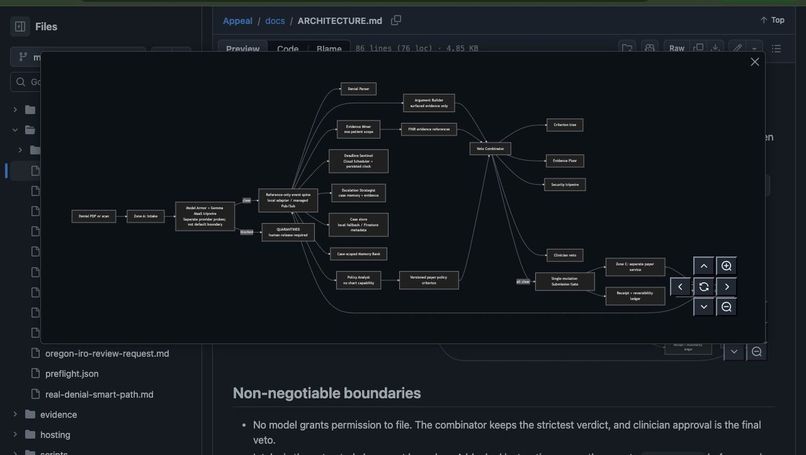Image resolution: width=806 pixels, height=455 pixels.
Task: Open more edit options dropdown
Action: (755, 48)
